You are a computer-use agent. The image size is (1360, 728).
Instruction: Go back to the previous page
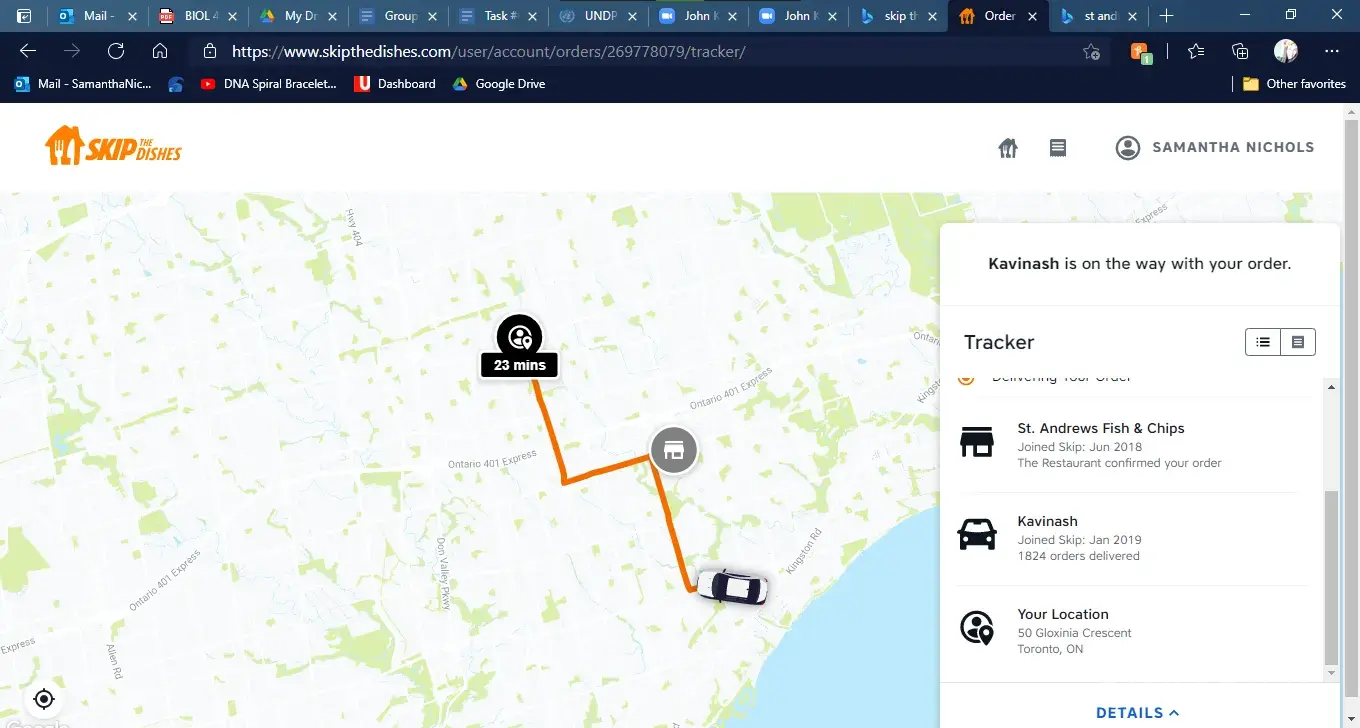point(28,52)
